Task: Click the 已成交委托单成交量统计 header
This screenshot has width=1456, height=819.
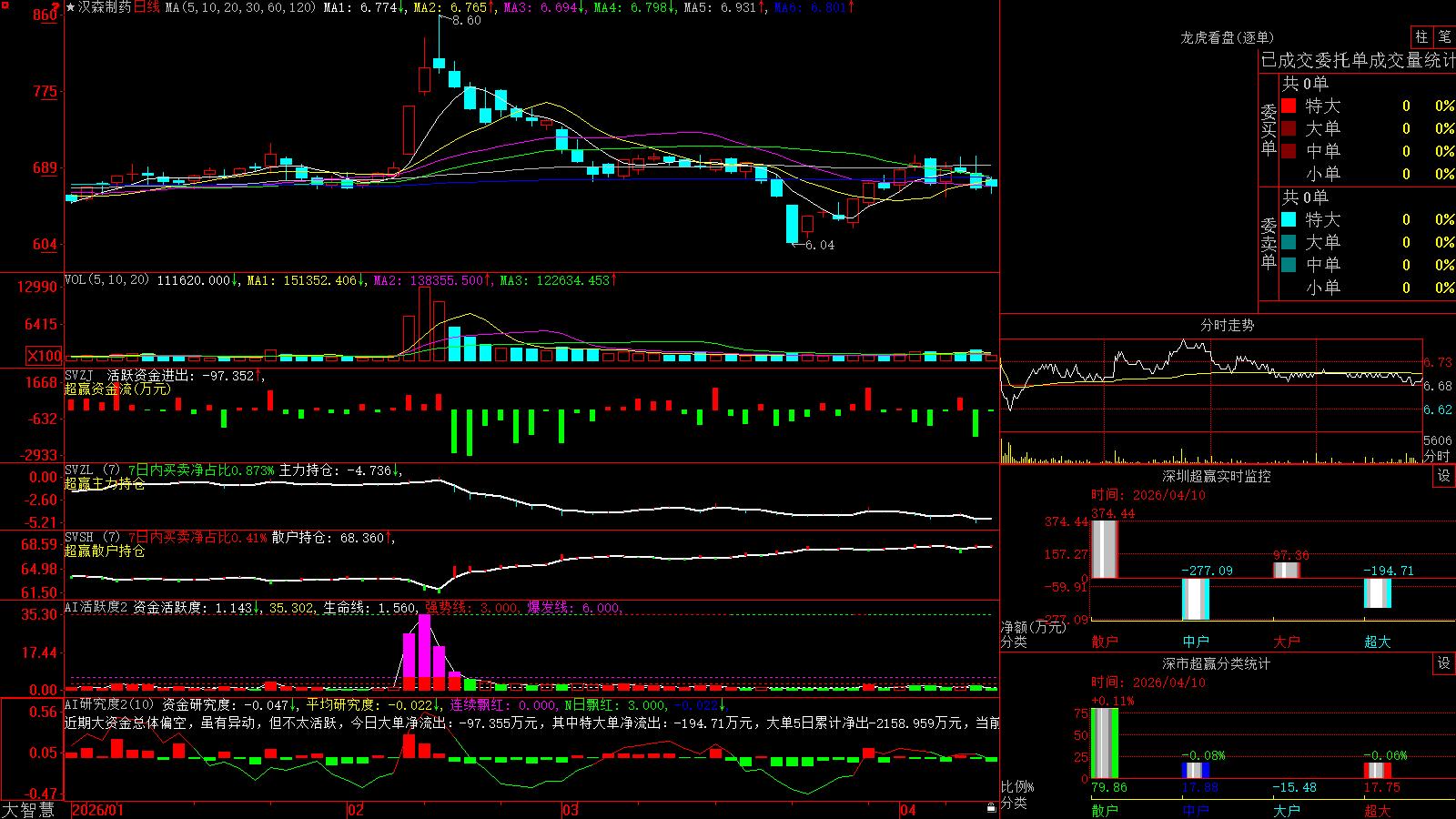Action: pos(1358,60)
